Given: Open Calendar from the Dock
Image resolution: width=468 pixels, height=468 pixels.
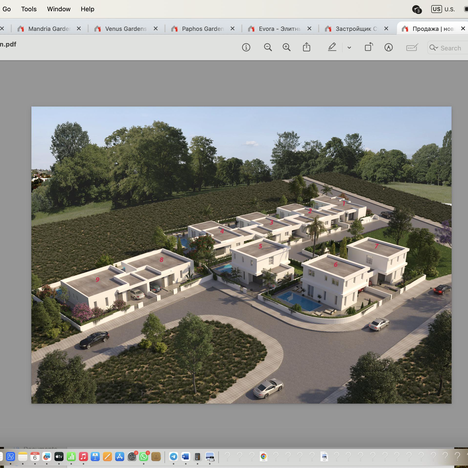Looking at the screenshot, I should [x=35, y=457].
